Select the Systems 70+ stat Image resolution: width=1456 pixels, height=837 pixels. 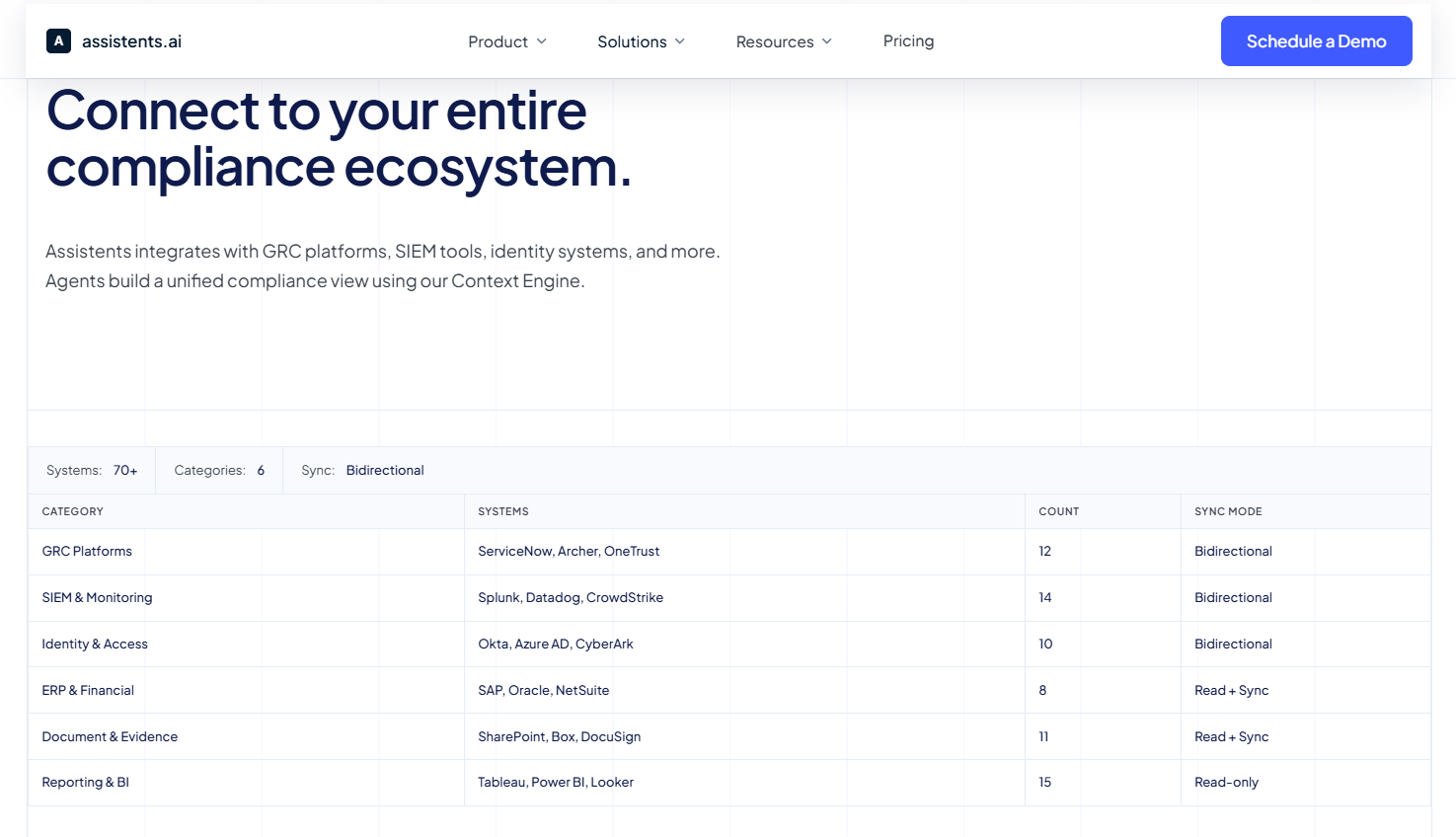92,470
